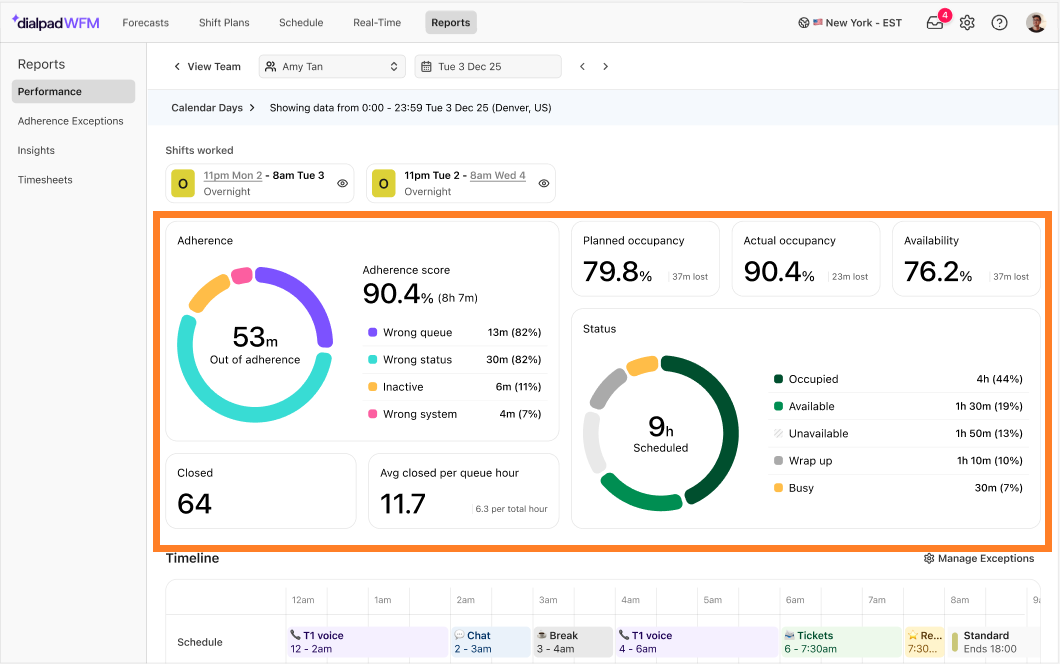Go back with View Team
This screenshot has width=1060, height=664.
coord(207,66)
